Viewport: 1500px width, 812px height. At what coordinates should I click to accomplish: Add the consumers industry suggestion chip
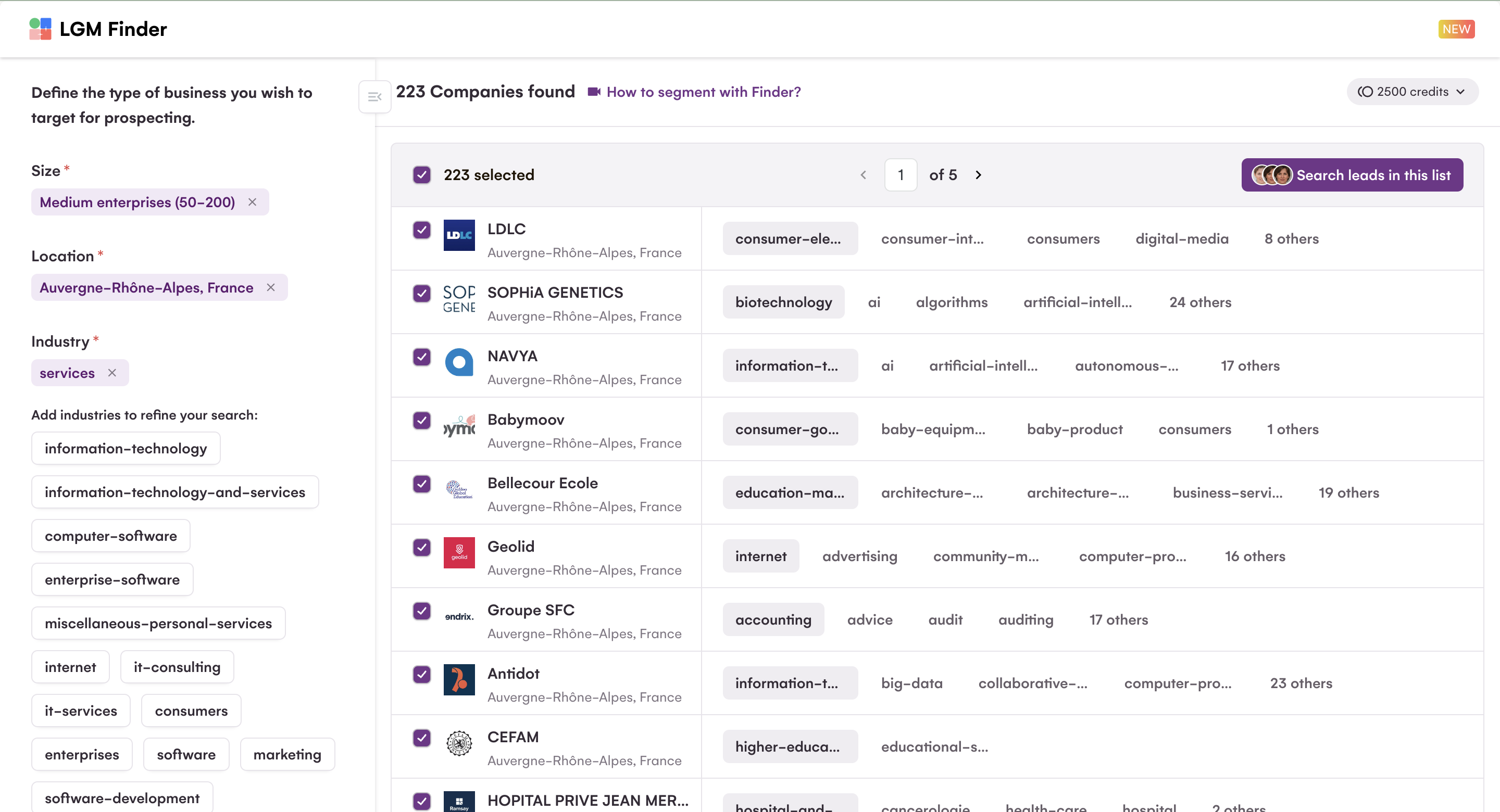[191, 710]
